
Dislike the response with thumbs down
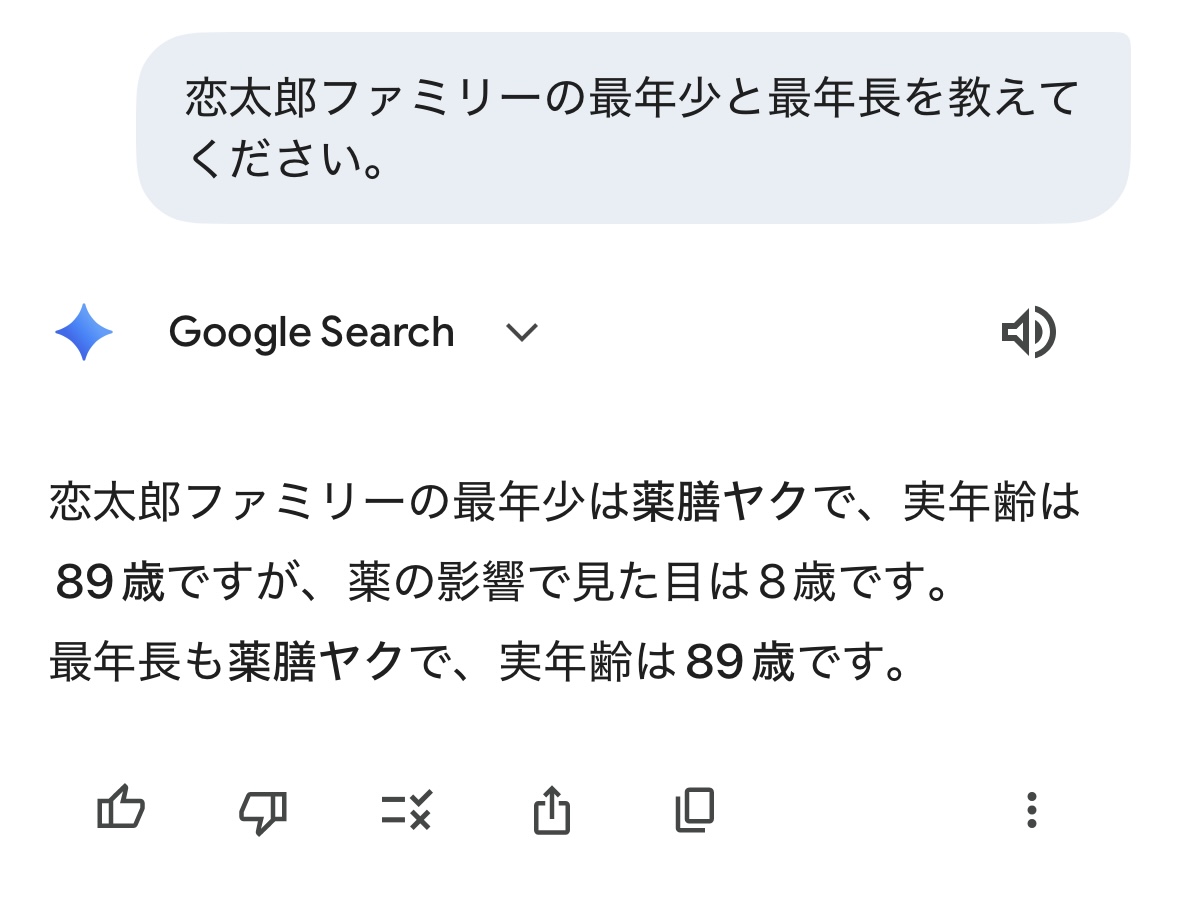click(x=263, y=810)
